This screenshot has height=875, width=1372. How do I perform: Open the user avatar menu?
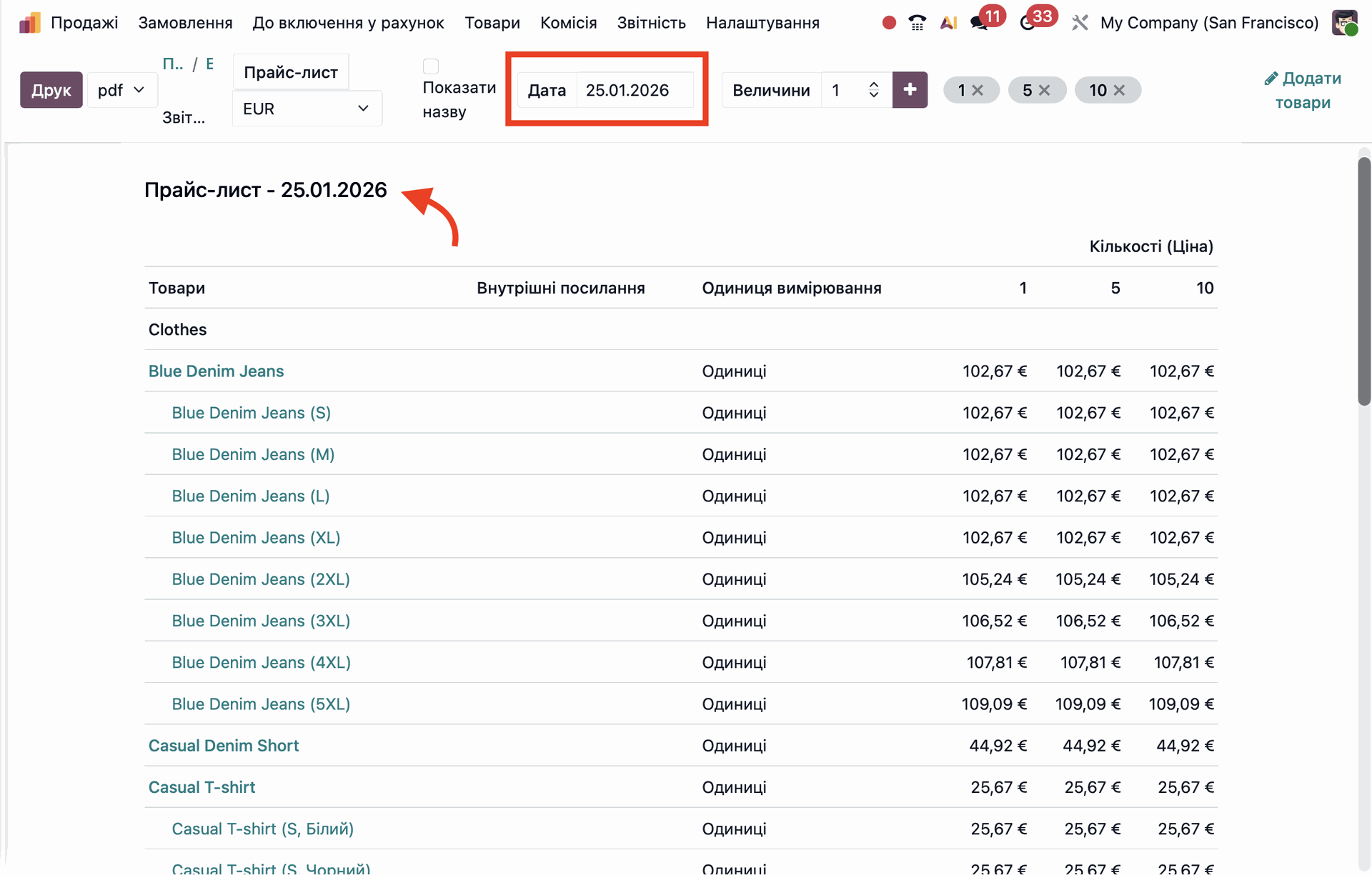pos(1345,23)
